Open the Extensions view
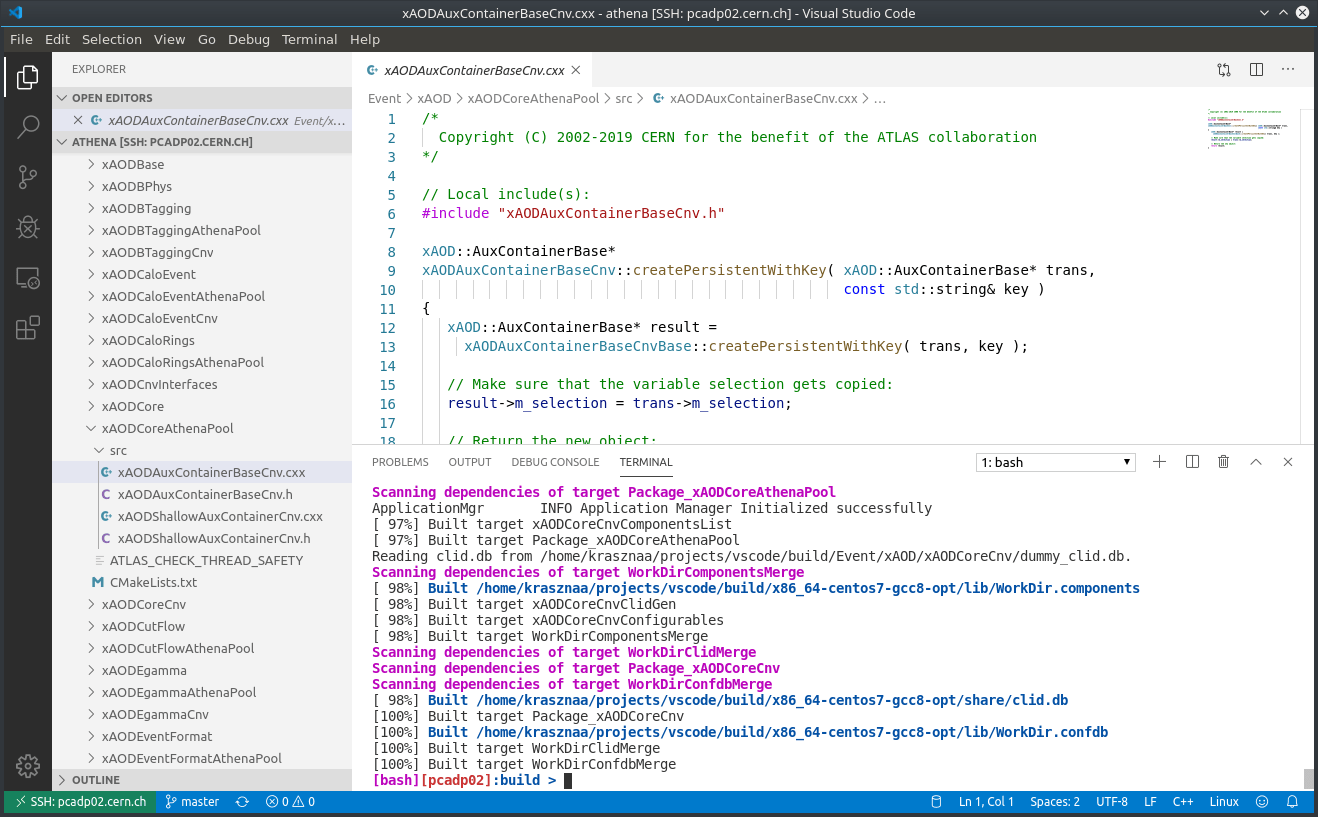Image resolution: width=1318 pixels, height=817 pixels. (x=28, y=327)
